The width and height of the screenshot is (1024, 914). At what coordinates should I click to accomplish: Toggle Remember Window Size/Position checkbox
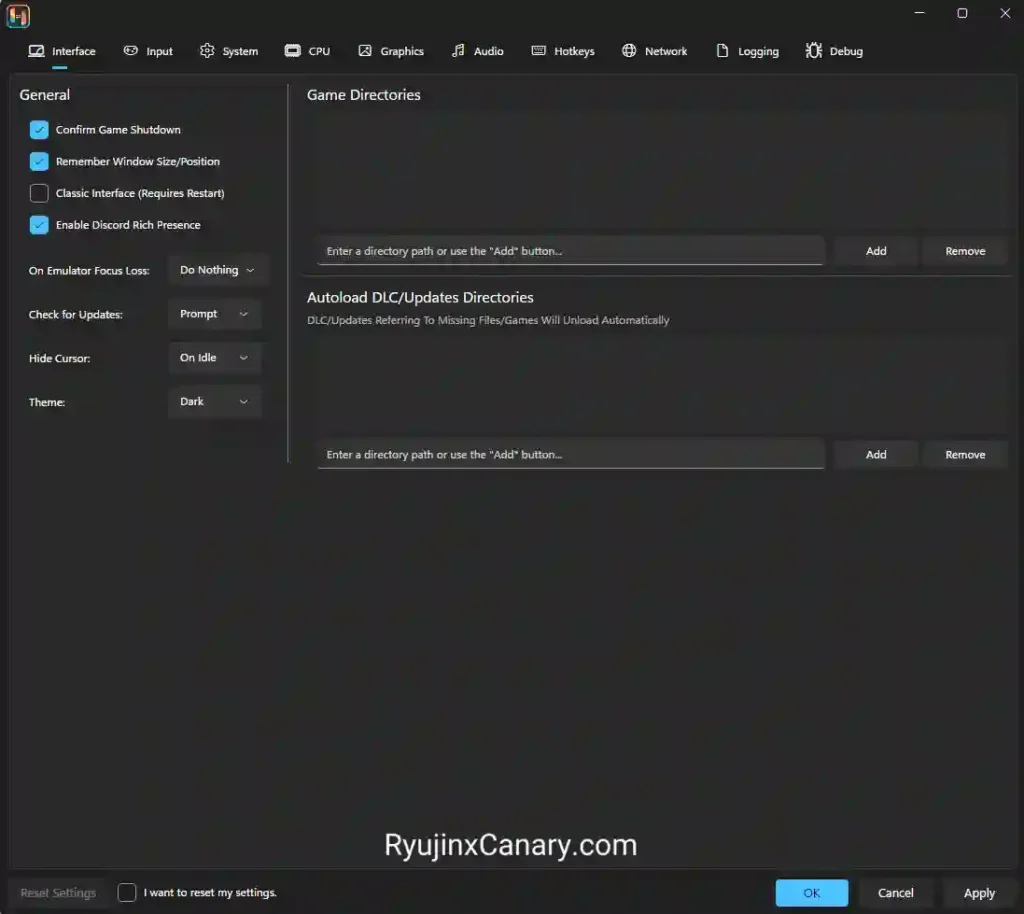[39, 161]
